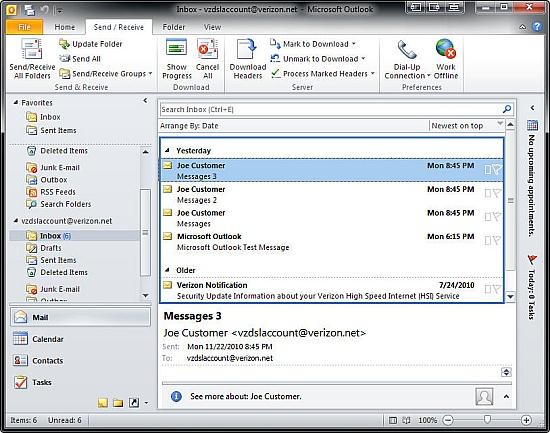Collapse the vzdslaccount@verizon.net account tree
This screenshot has height=433, width=550.
pyautogui.click(x=15, y=221)
